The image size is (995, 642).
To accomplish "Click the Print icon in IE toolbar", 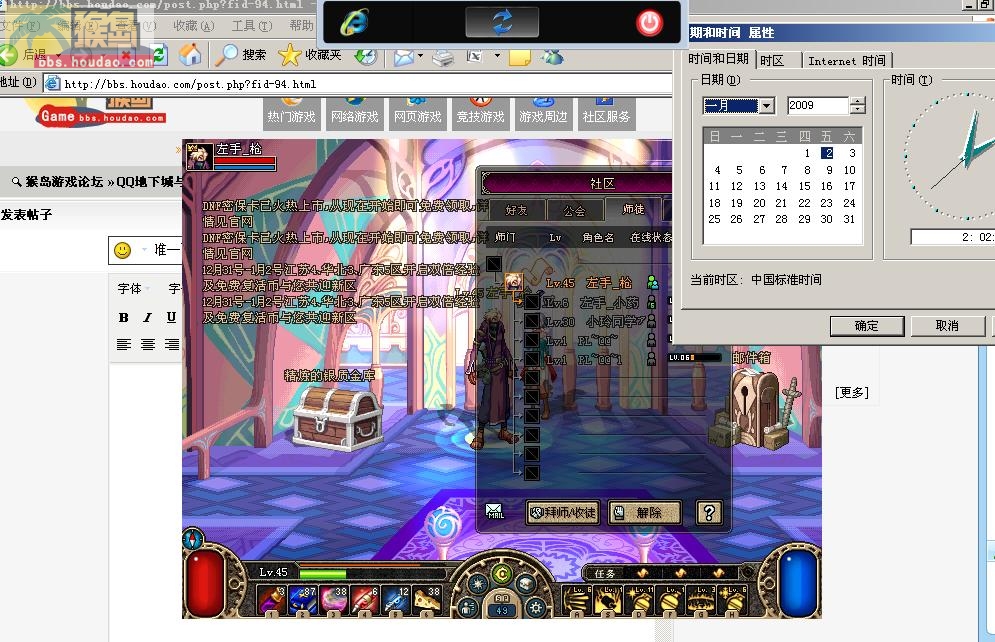I will (443, 58).
